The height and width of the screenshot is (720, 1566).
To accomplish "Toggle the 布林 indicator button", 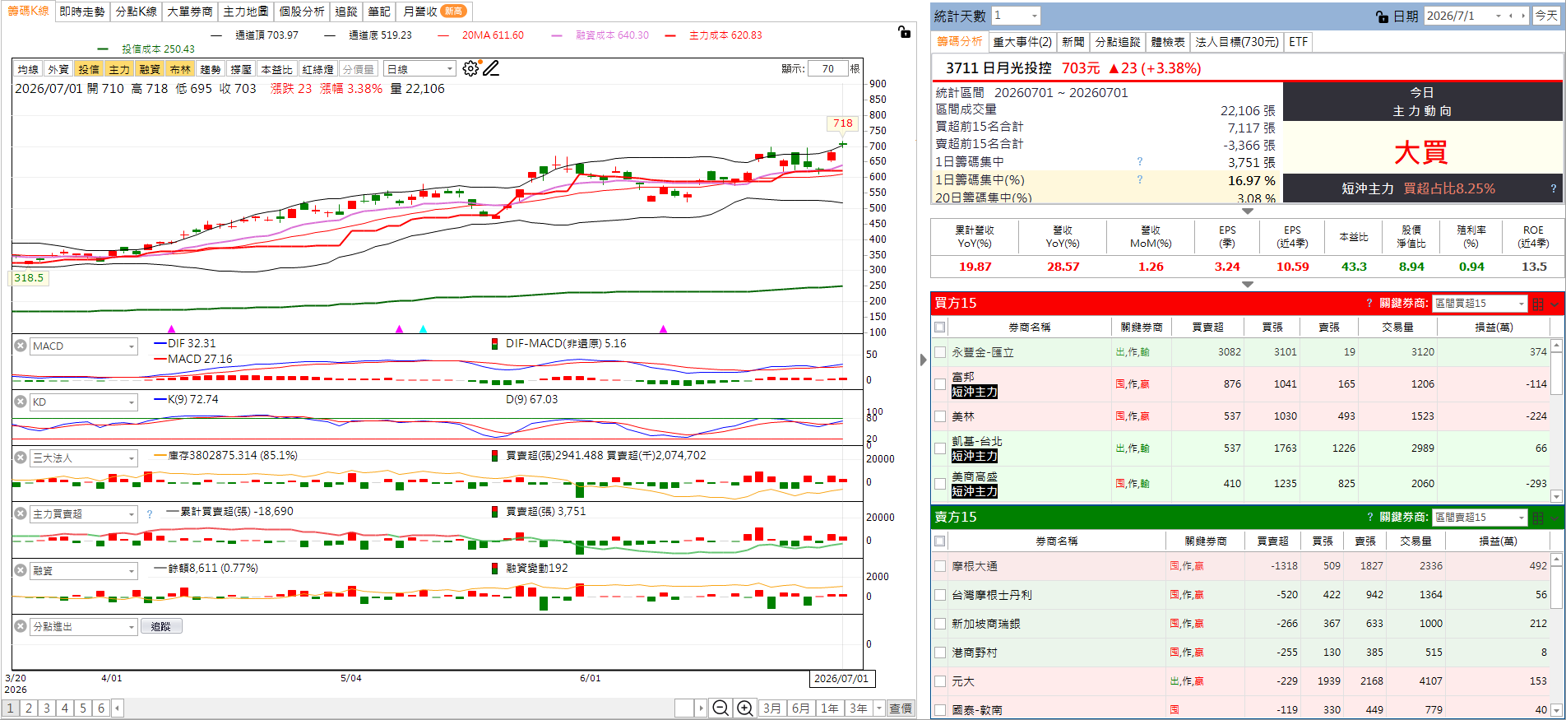I will (x=180, y=69).
